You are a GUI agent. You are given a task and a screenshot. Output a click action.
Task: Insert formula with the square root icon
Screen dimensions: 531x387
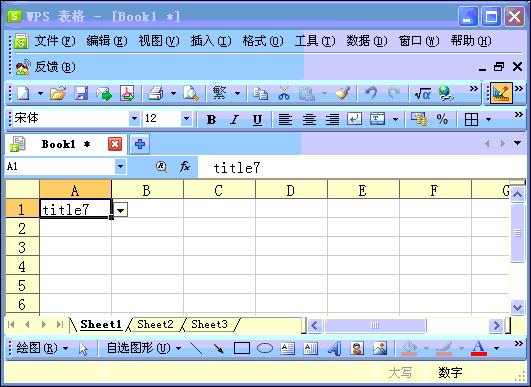423,93
